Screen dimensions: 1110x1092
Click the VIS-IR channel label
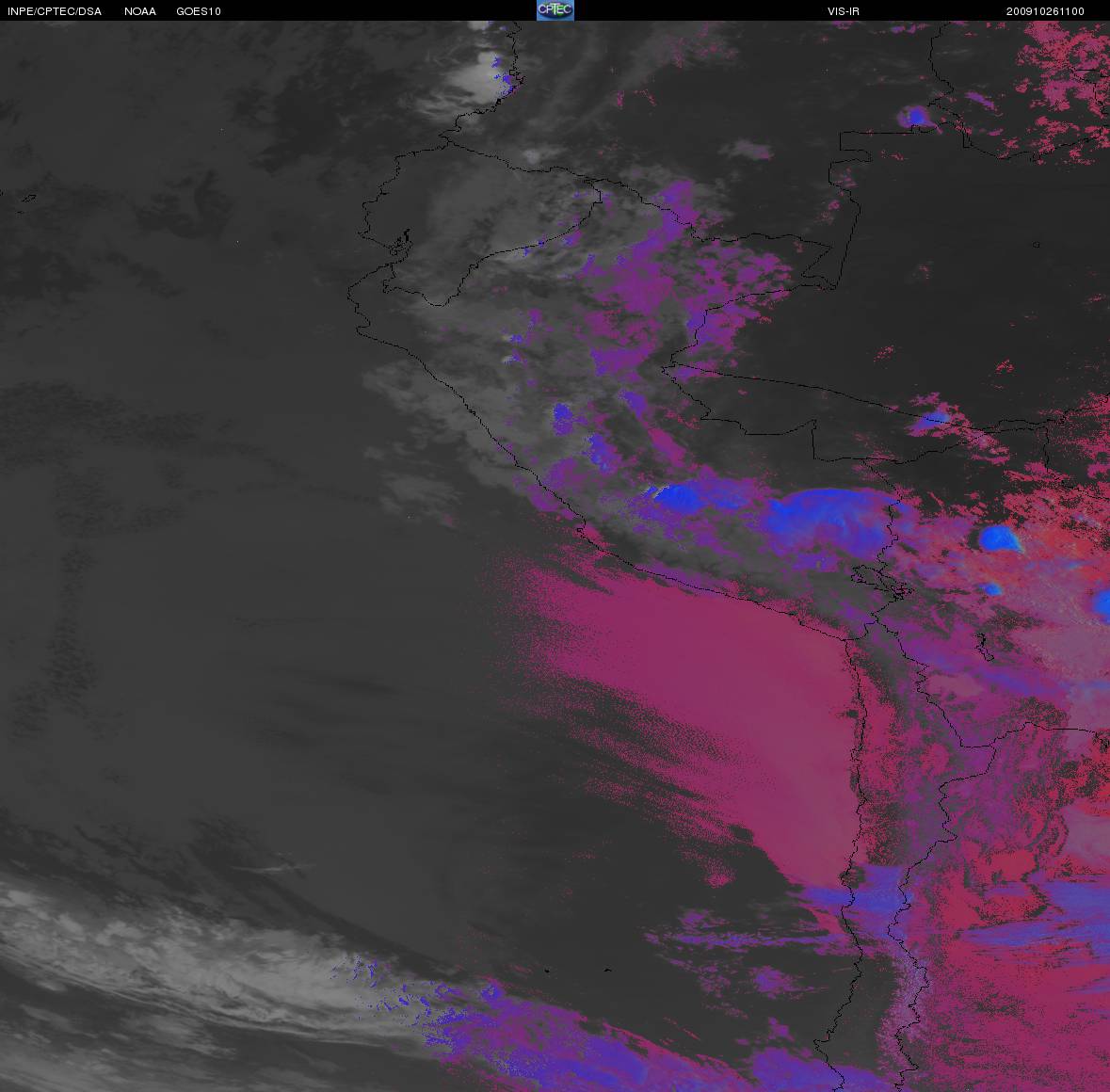[x=842, y=11]
